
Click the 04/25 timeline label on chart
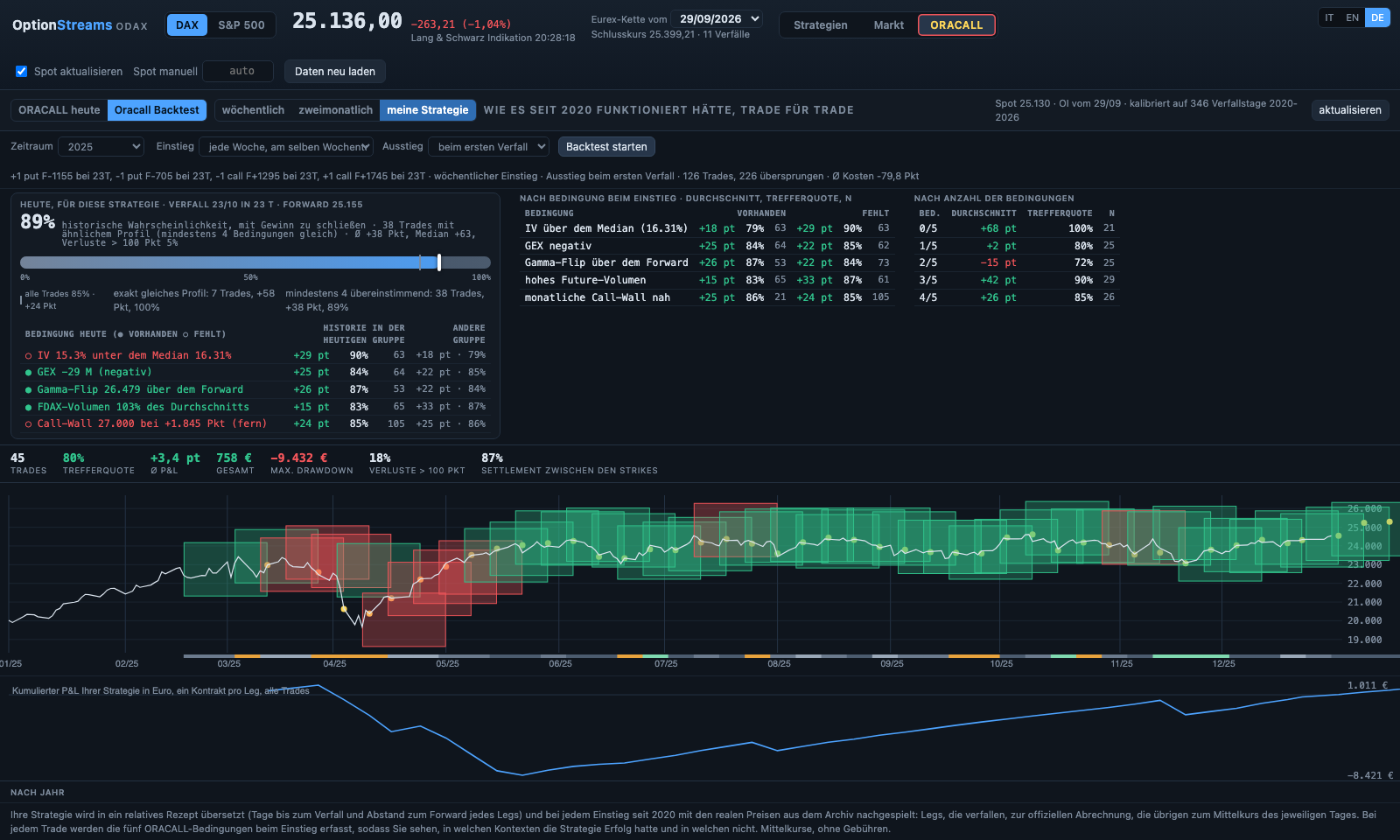coord(334,664)
